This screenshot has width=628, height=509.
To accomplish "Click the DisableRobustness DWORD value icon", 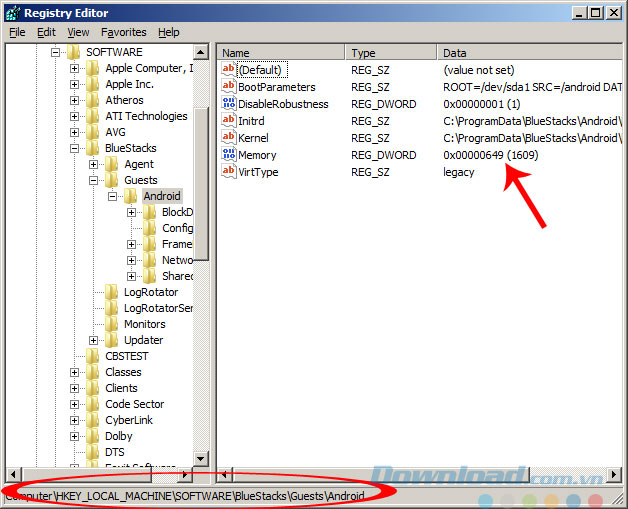I will (x=229, y=104).
